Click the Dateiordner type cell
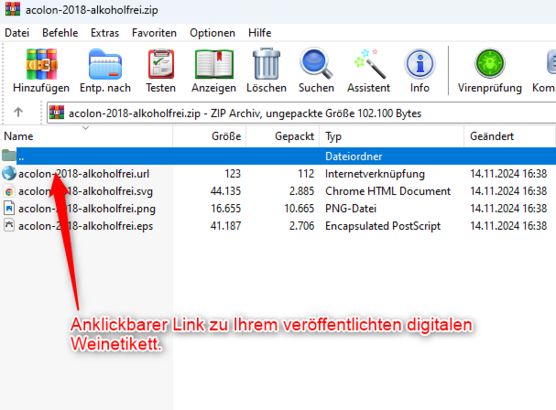556x410 pixels. point(354,156)
